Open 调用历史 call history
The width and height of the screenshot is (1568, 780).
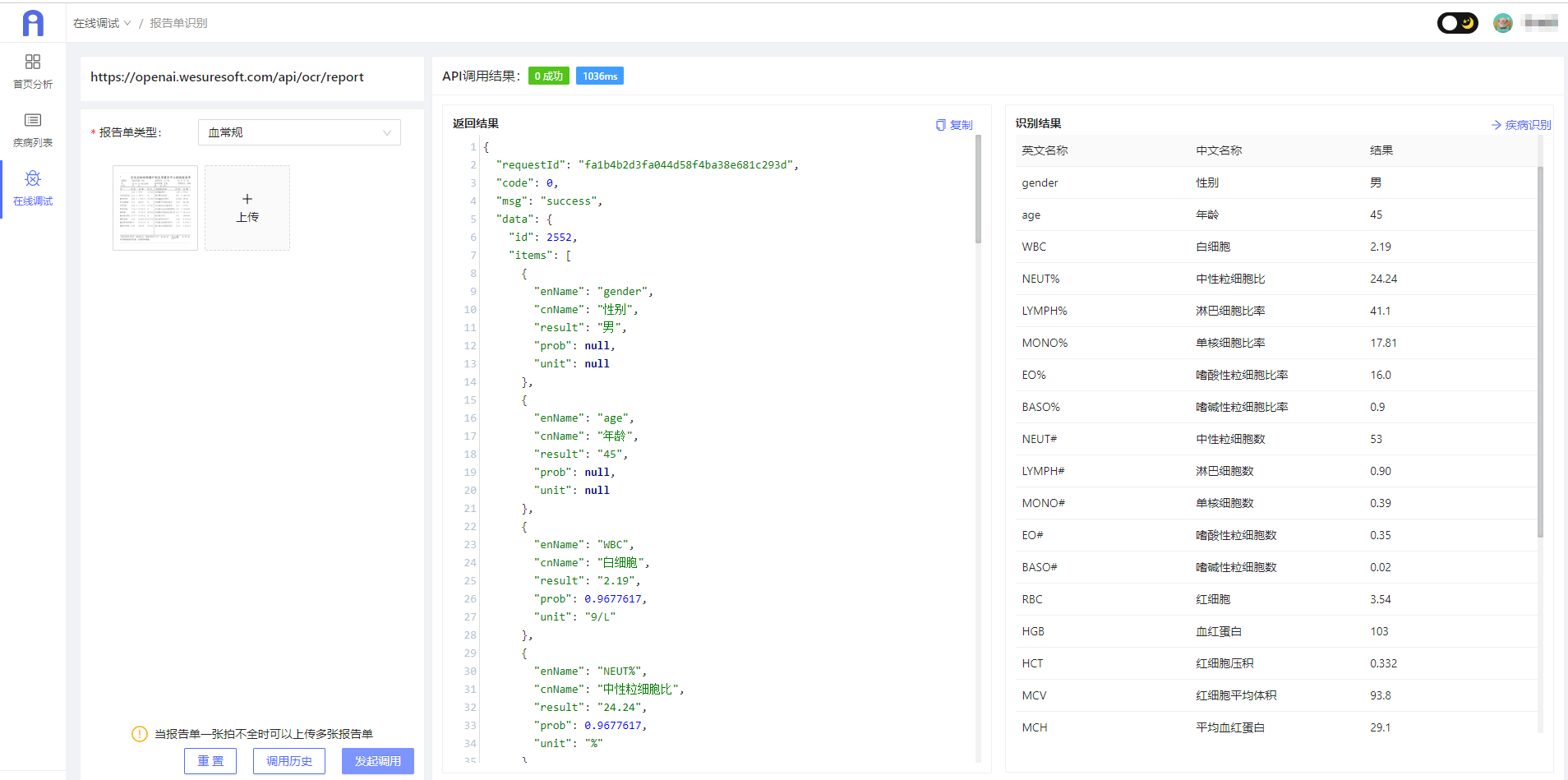289,761
